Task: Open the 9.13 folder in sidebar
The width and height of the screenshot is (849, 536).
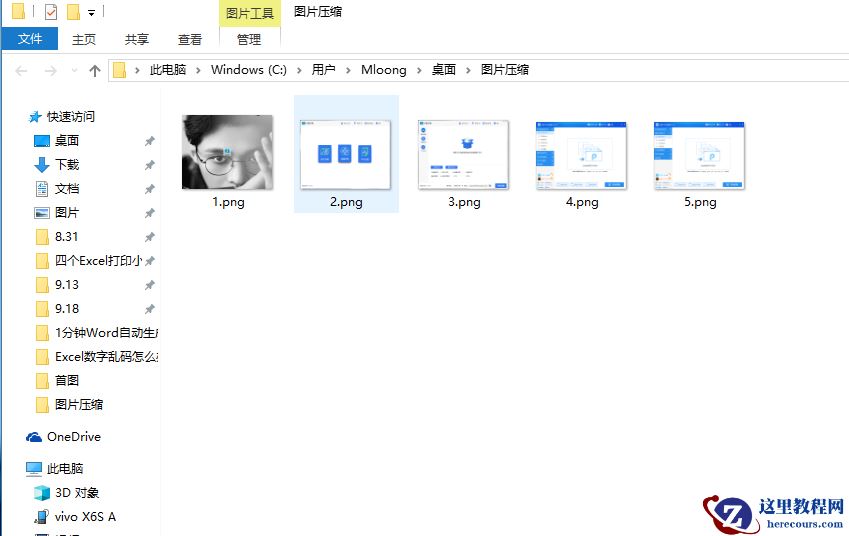Action: tap(67, 285)
